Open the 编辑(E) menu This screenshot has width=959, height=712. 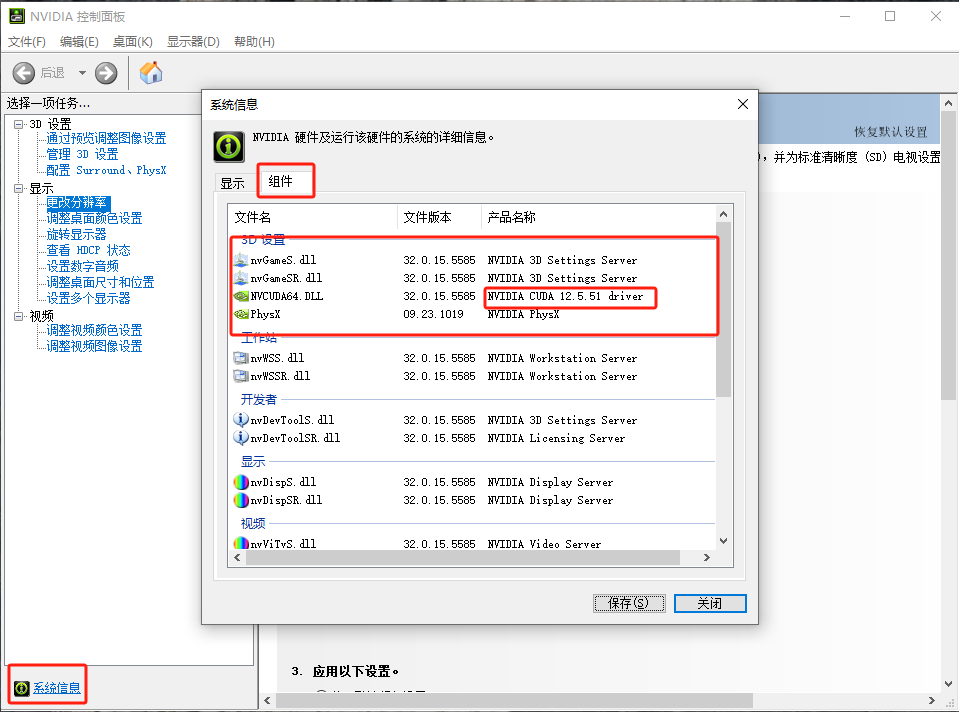pyautogui.click(x=79, y=42)
